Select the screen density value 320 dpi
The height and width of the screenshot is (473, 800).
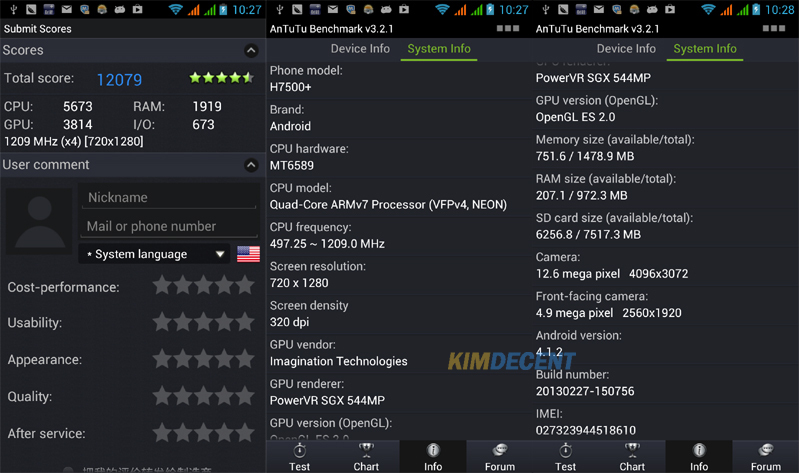coord(289,322)
